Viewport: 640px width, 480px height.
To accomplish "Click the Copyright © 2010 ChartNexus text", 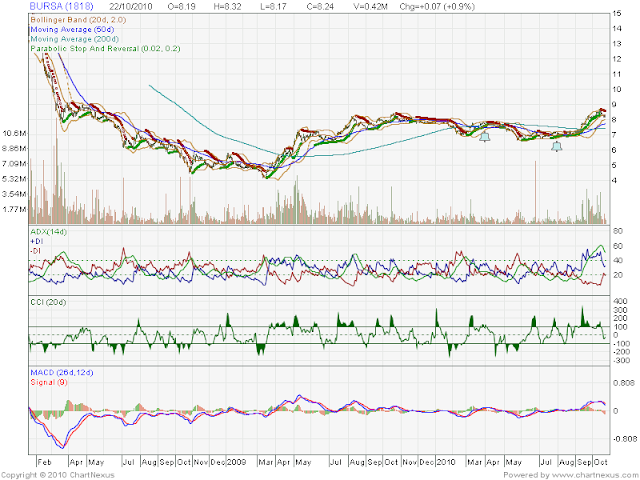I will pyautogui.click(x=58, y=475).
